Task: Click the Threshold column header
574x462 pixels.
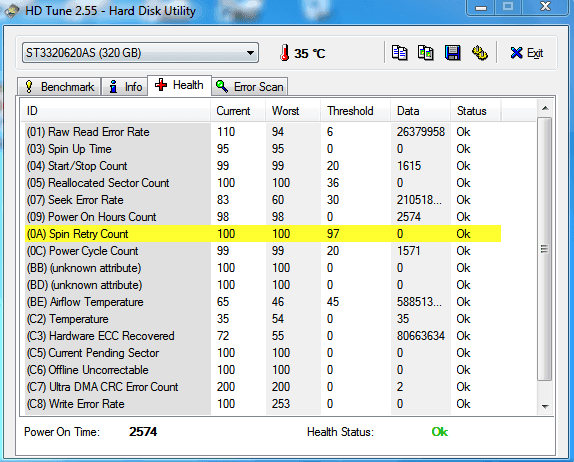Action: (x=355, y=111)
